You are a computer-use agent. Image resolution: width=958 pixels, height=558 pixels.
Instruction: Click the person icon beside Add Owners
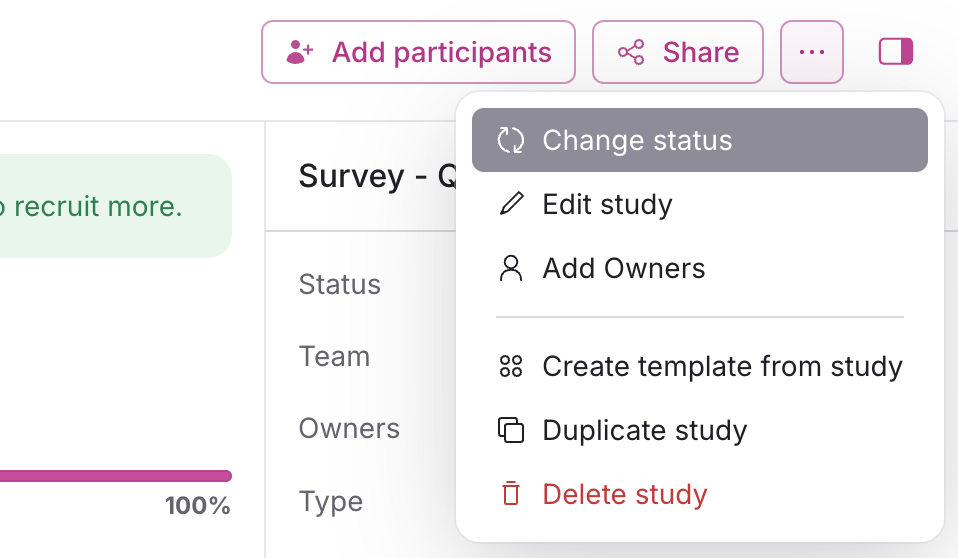click(x=511, y=269)
